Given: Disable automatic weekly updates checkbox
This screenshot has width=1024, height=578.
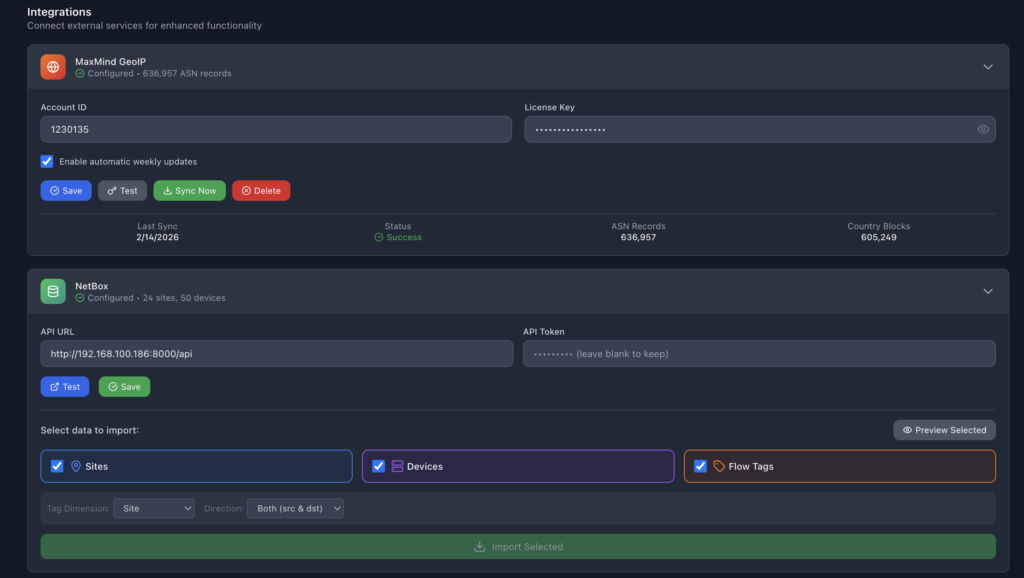Looking at the screenshot, I should coord(47,161).
